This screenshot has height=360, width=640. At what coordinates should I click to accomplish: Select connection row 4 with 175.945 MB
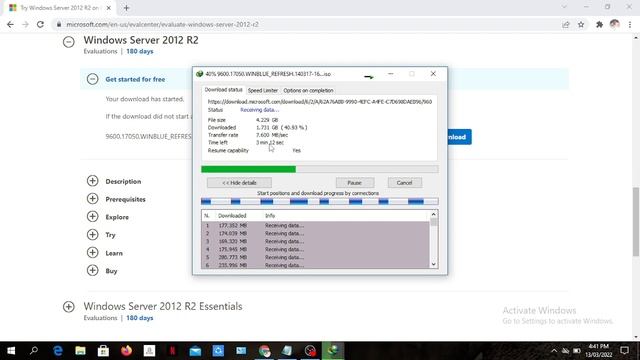315,249
